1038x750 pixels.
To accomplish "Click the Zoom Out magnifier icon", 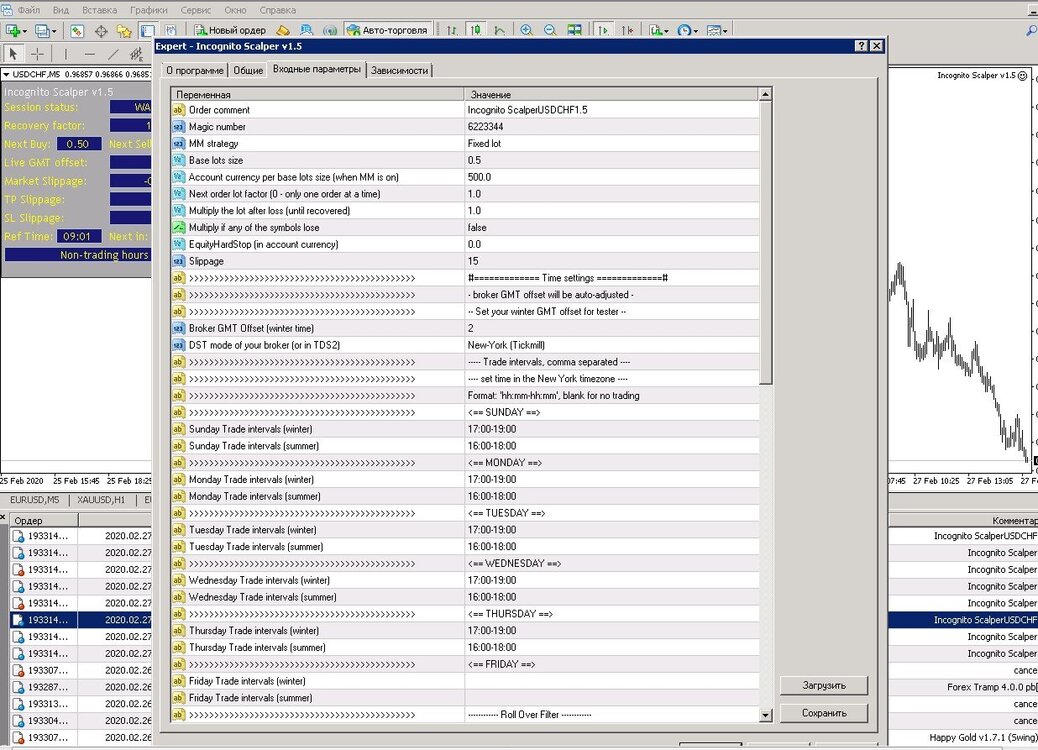I will tap(549, 30).
